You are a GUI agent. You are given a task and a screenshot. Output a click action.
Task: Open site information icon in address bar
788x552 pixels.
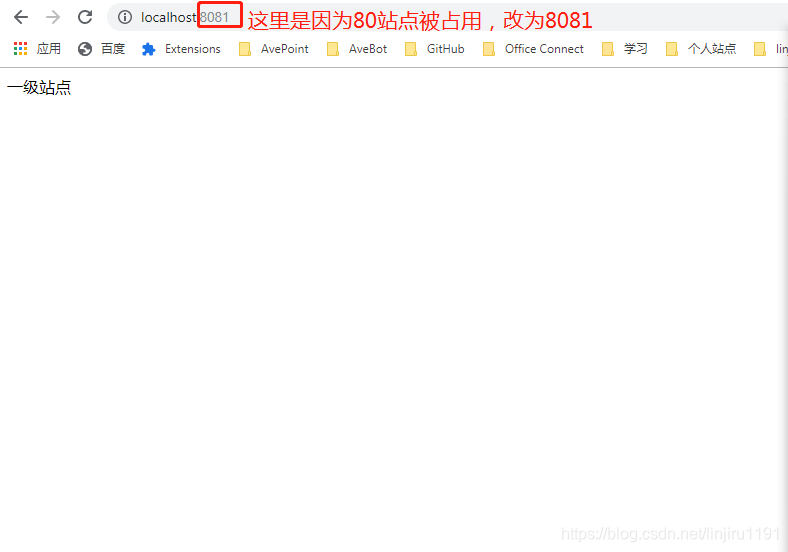point(125,17)
